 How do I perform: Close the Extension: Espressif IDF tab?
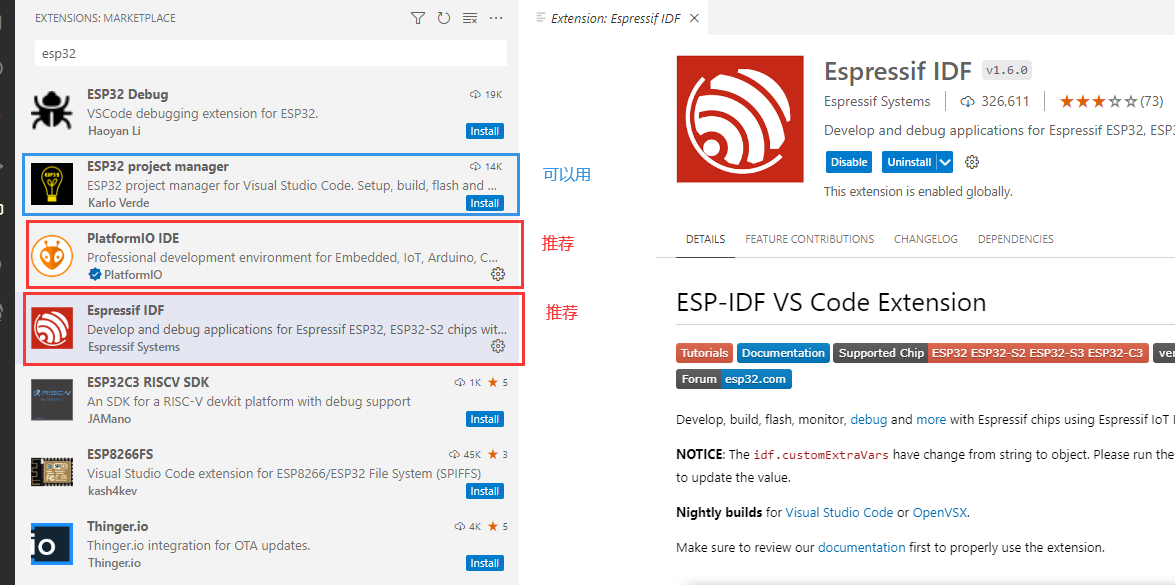pos(694,19)
